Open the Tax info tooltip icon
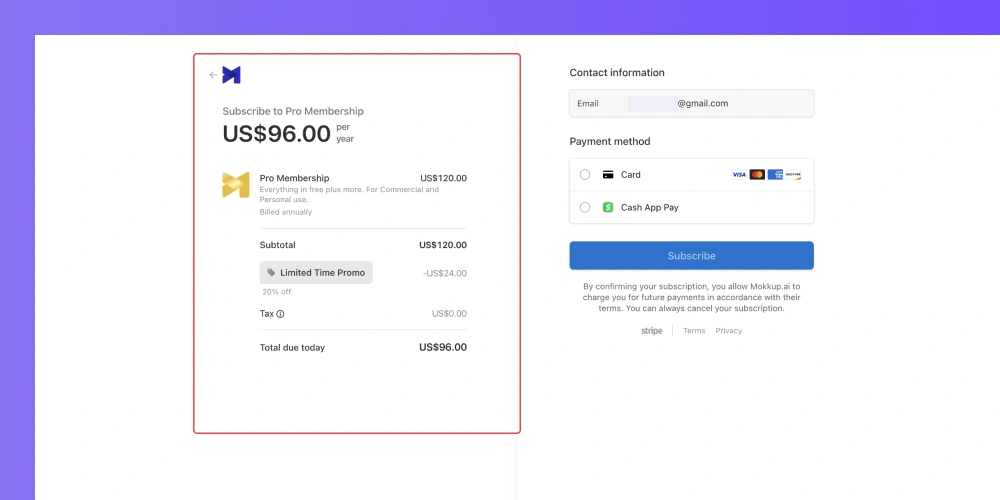This screenshot has width=1000, height=500. tap(280, 314)
